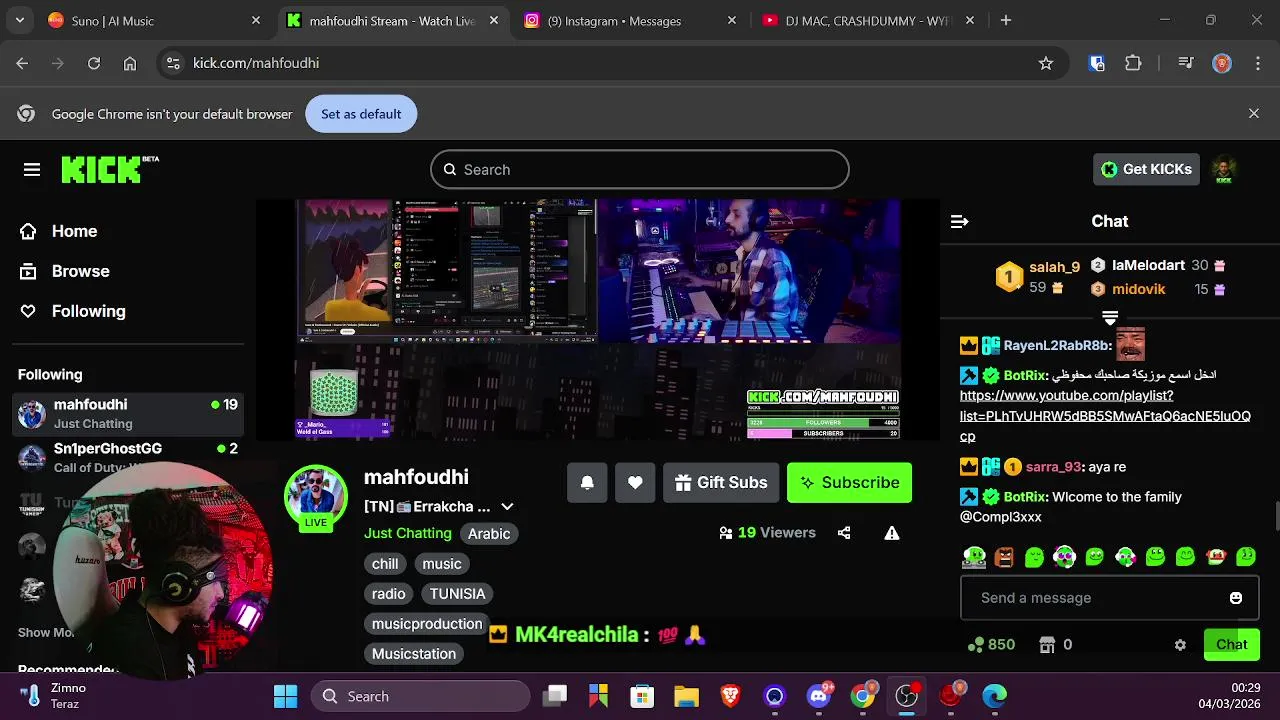Open the Kick hamburger sidebar menu
The width and height of the screenshot is (1280, 720).
click(32, 170)
